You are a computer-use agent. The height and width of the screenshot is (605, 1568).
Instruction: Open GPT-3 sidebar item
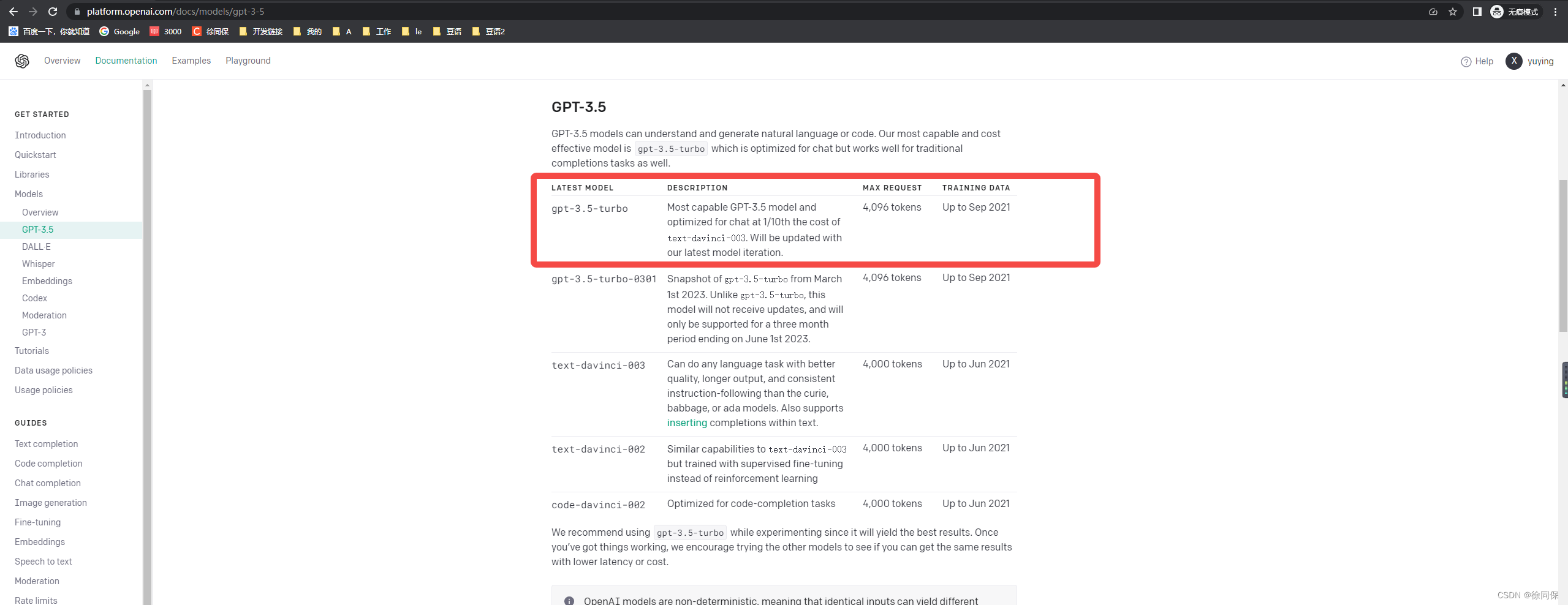[x=34, y=333]
